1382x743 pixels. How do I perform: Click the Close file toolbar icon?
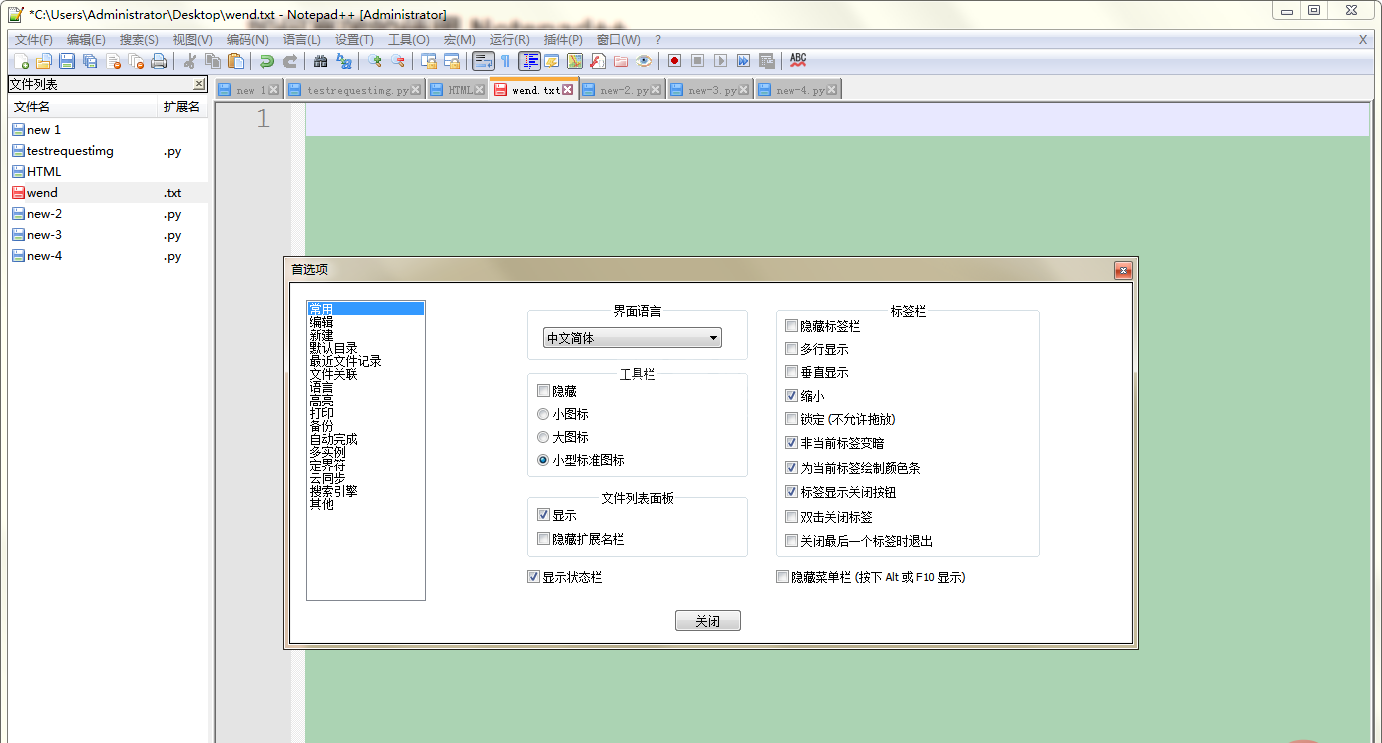pos(113,61)
